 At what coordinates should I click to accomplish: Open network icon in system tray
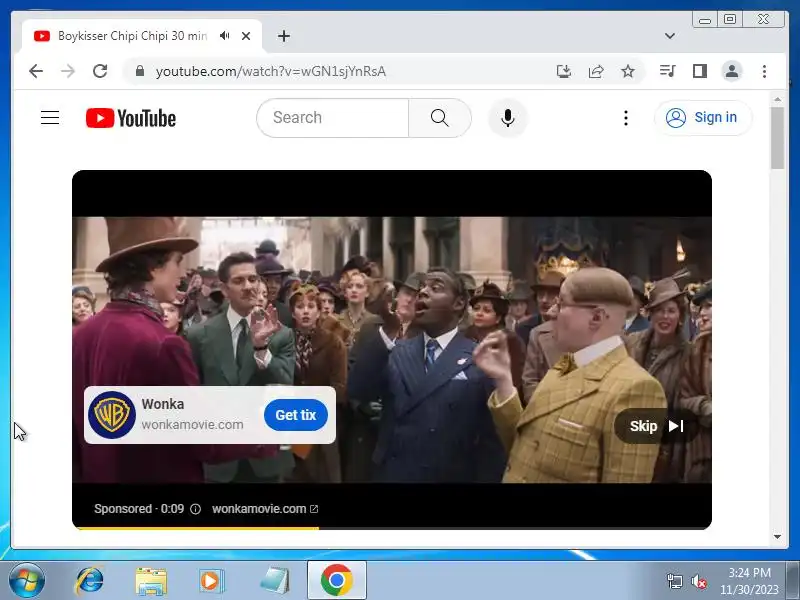pos(674,581)
